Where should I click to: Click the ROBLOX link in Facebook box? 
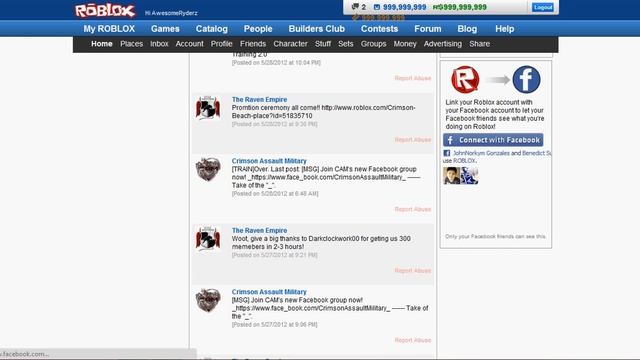coord(464,161)
